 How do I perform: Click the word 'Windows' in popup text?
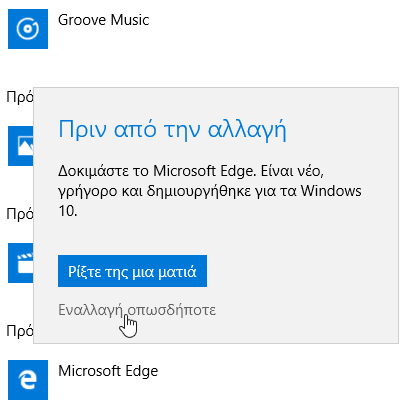(x=331, y=191)
